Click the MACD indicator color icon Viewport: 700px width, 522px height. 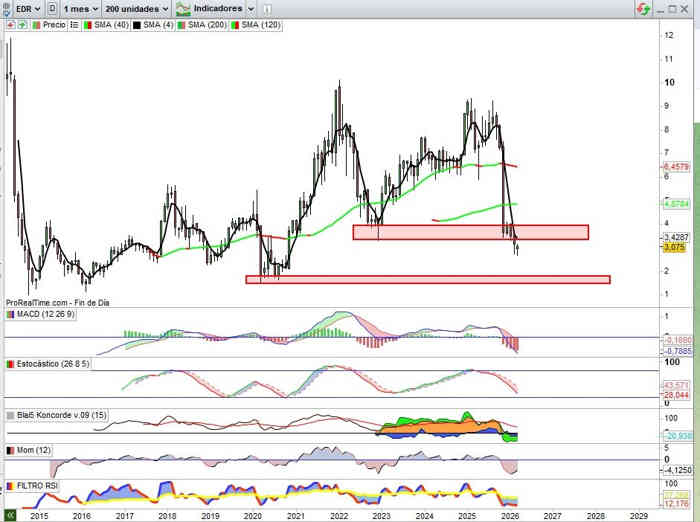[x=10, y=314]
